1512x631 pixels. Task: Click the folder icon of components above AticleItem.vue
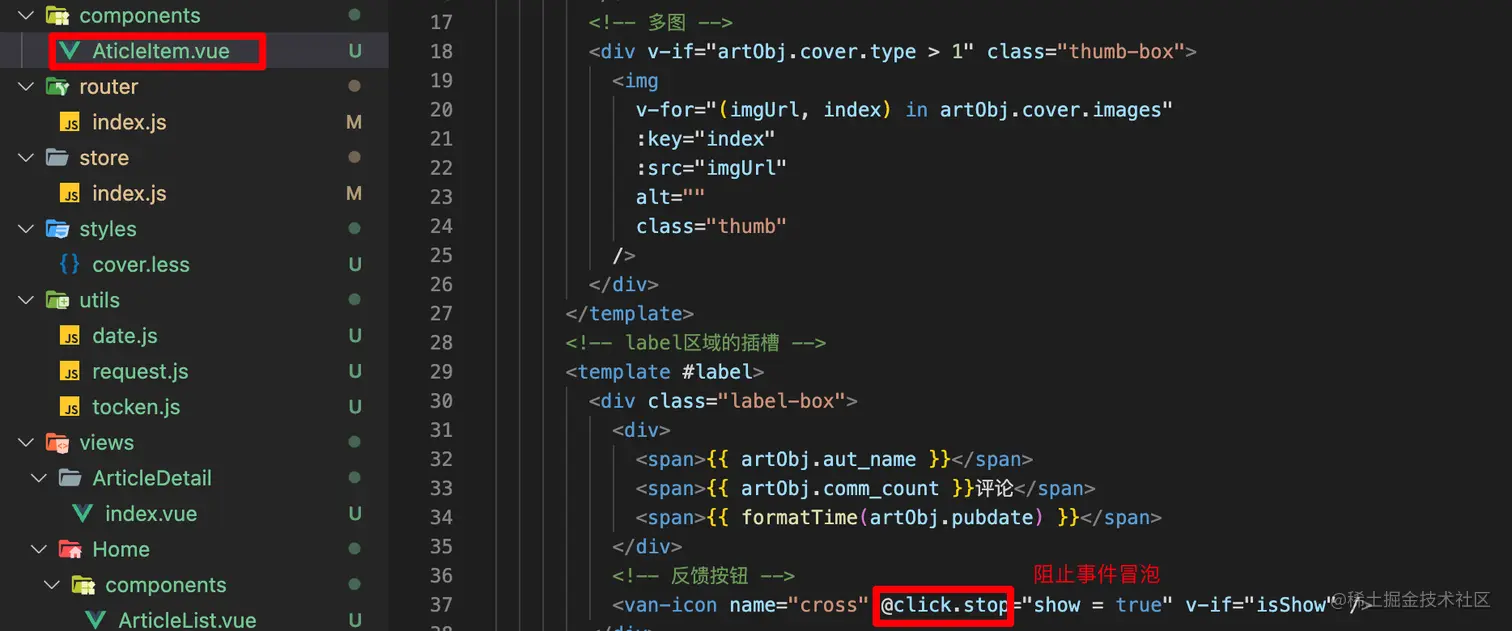[x=57, y=15]
